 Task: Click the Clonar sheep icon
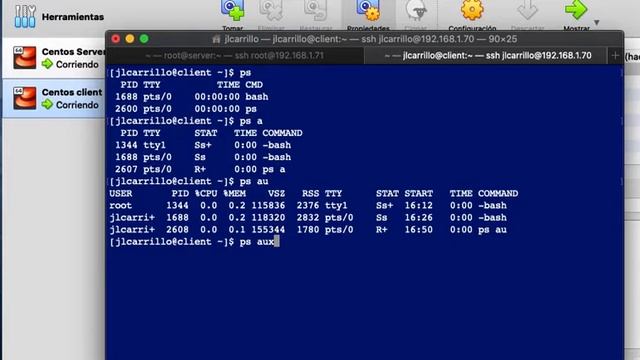[416, 11]
